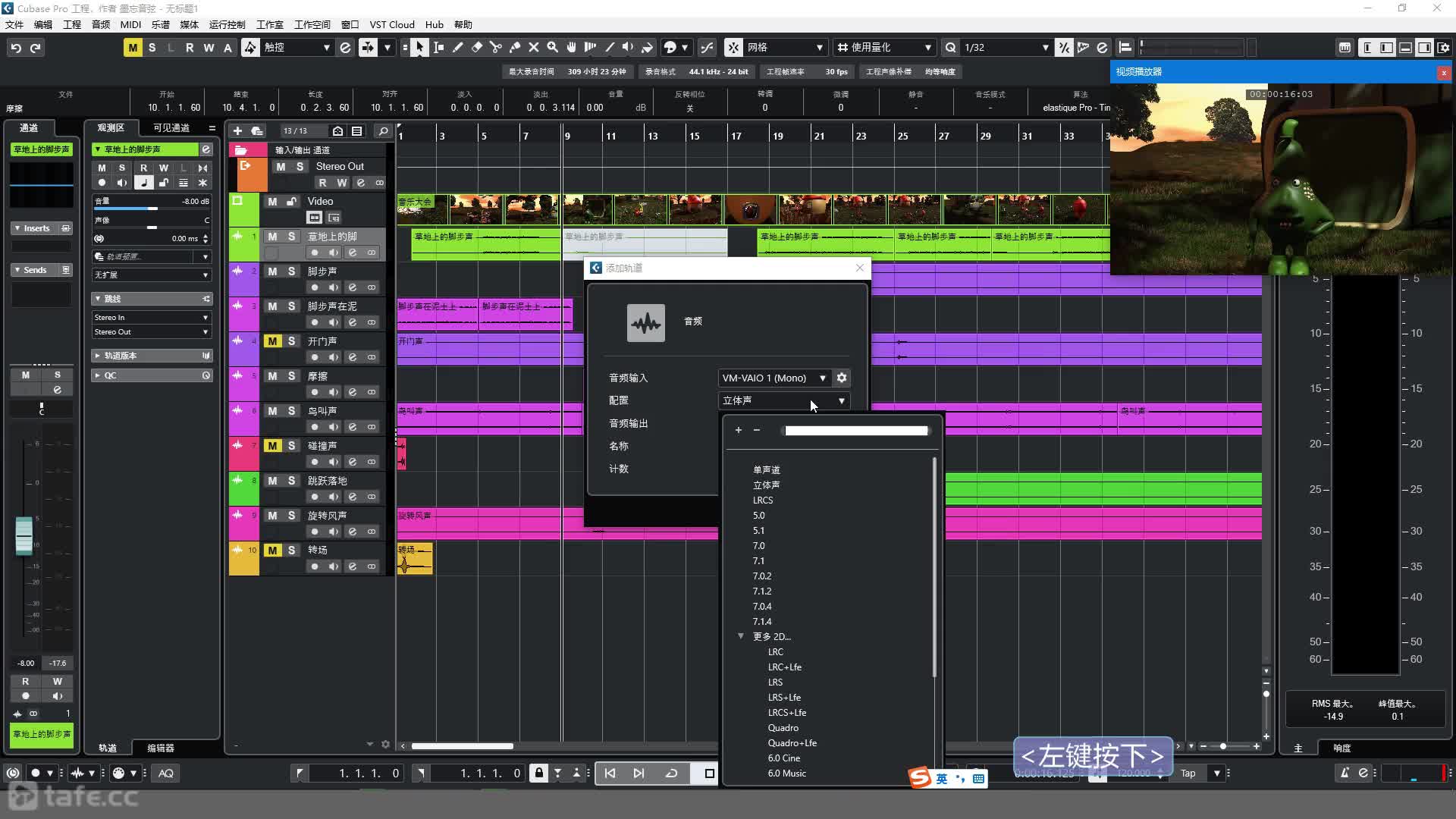Open the 文件 menu

click(x=14, y=24)
